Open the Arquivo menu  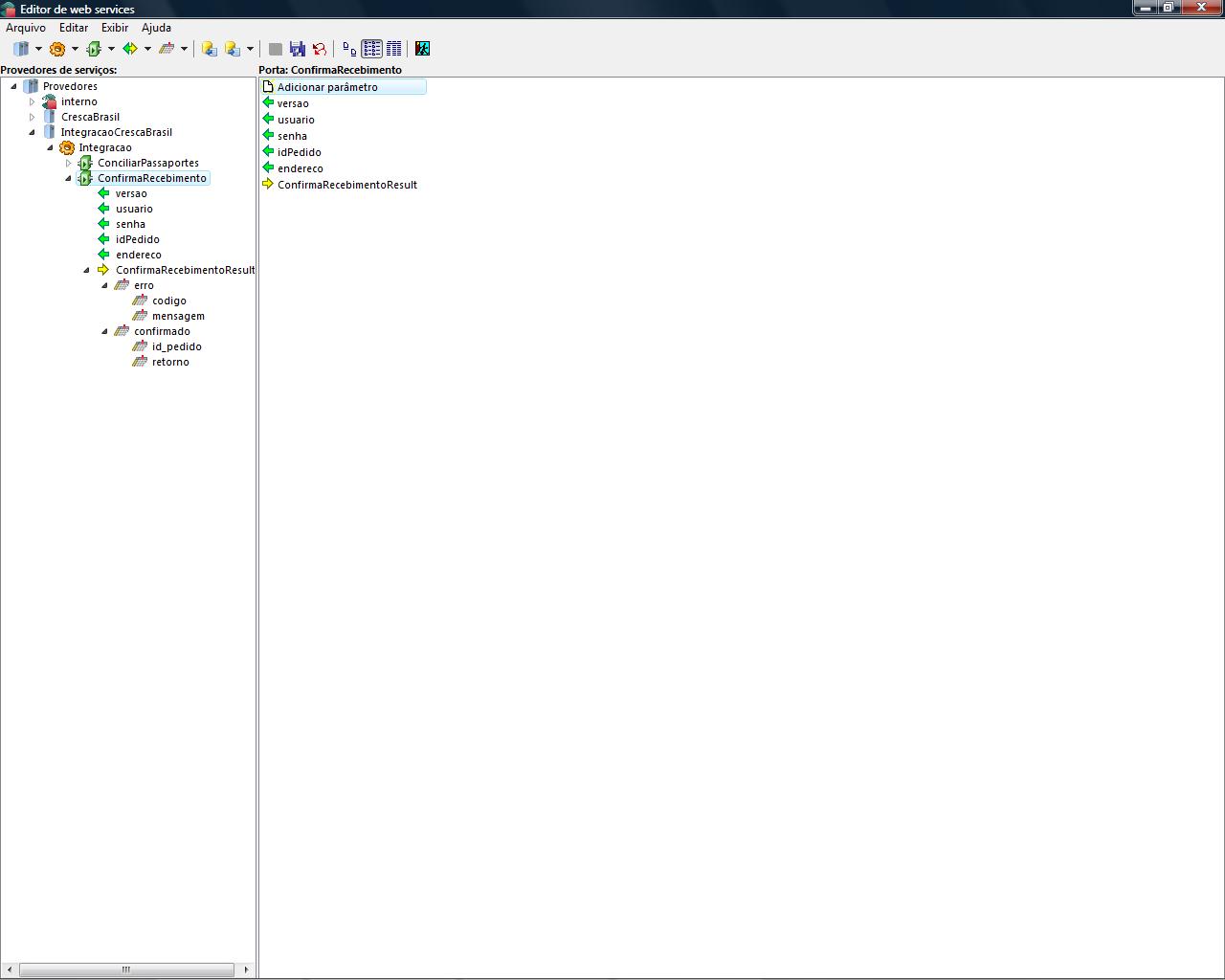point(26,28)
